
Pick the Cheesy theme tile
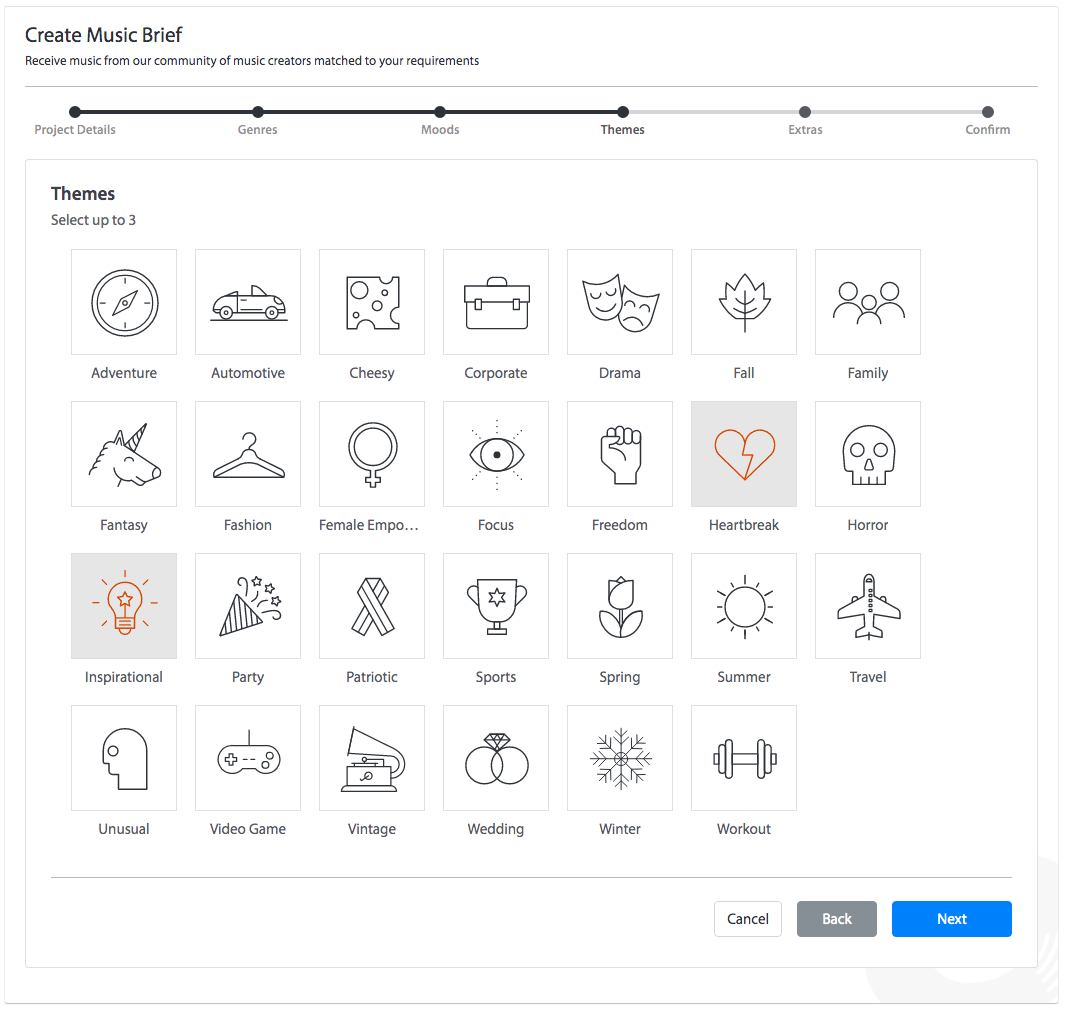coord(372,302)
